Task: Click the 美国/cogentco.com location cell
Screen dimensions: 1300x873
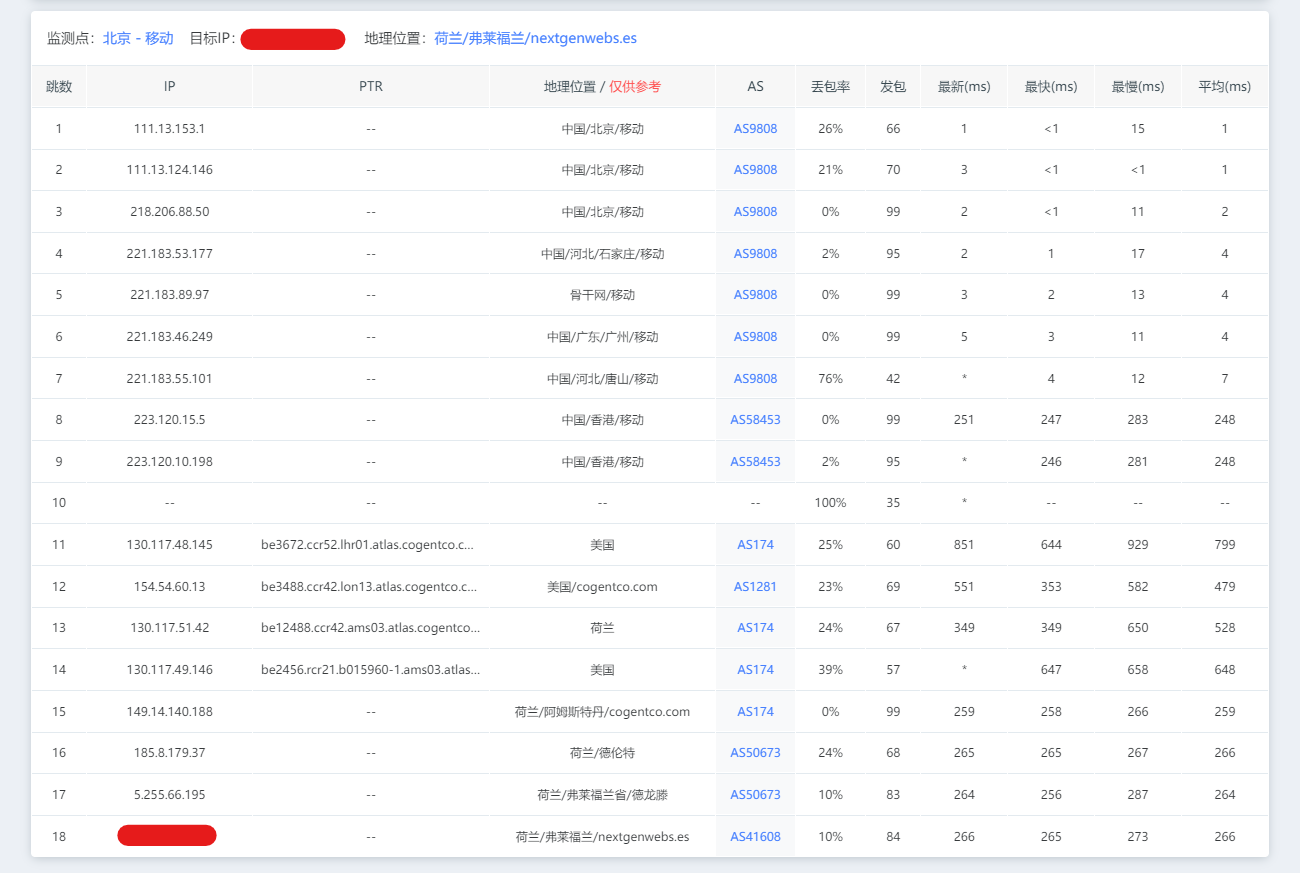Action: [x=602, y=587]
